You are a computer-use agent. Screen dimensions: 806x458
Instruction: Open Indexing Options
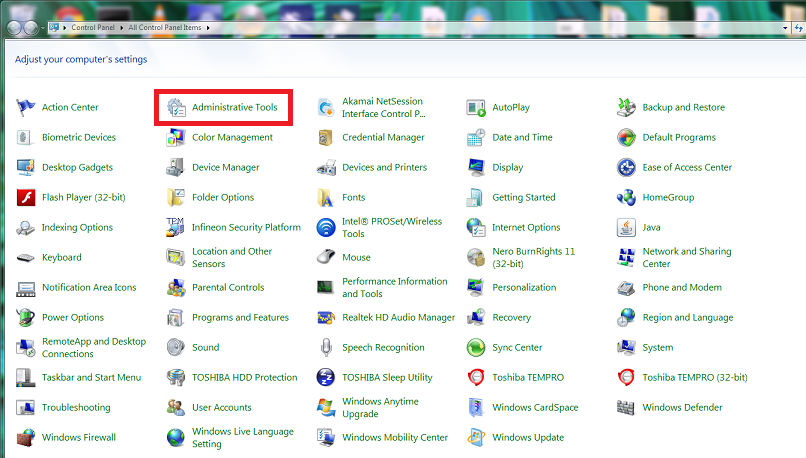click(77, 227)
